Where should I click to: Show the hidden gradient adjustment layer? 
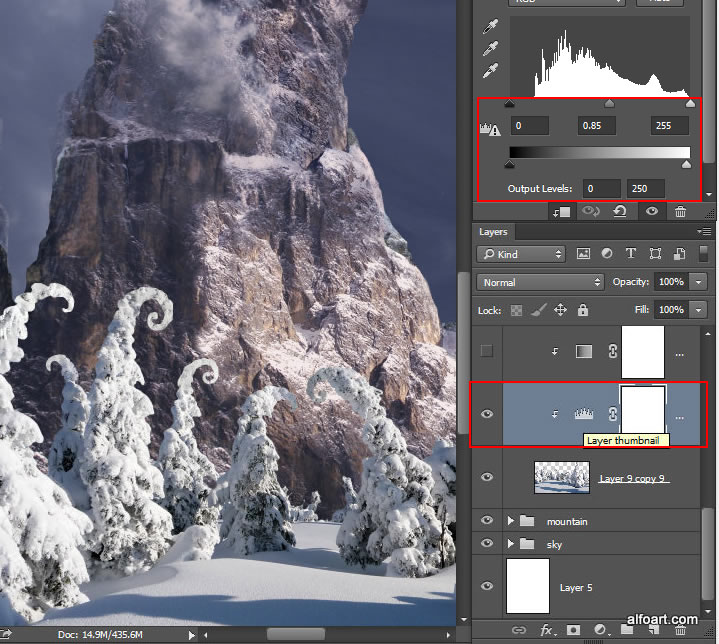[x=487, y=351]
